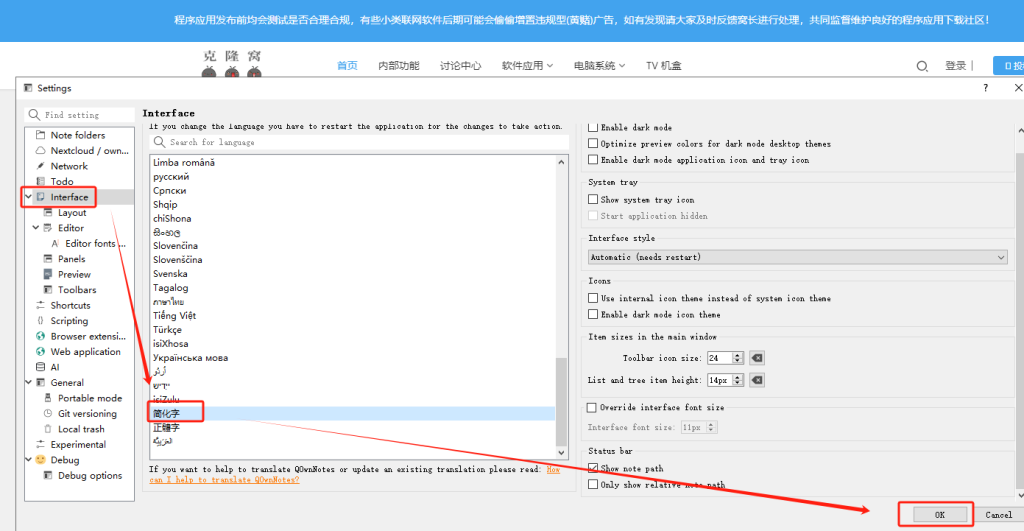
Task: Reset toolbar icon size button
Action: pos(757,358)
